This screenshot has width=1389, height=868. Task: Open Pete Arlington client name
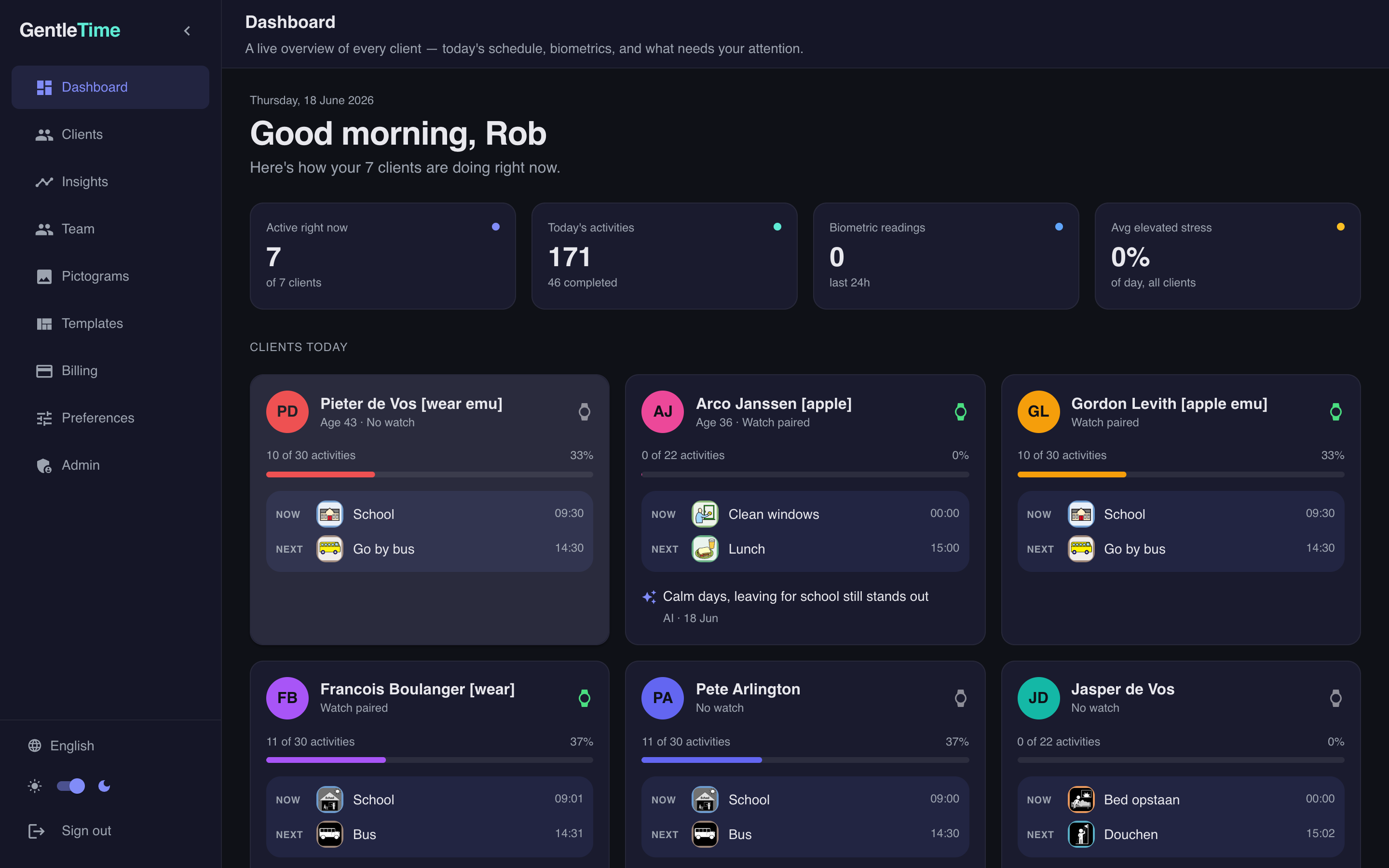(x=748, y=689)
